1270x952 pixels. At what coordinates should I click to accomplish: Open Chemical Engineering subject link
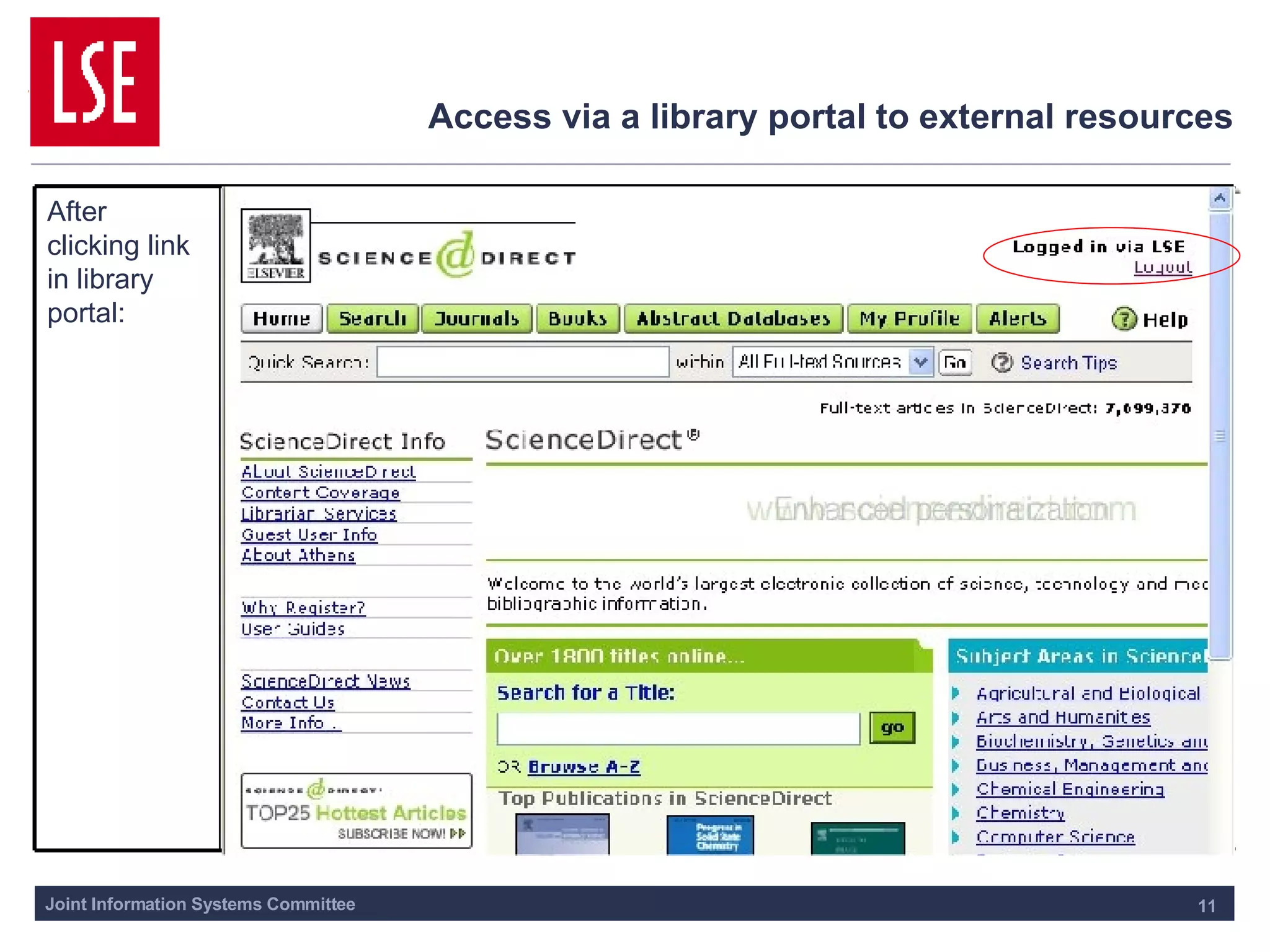tap(1070, 789)
